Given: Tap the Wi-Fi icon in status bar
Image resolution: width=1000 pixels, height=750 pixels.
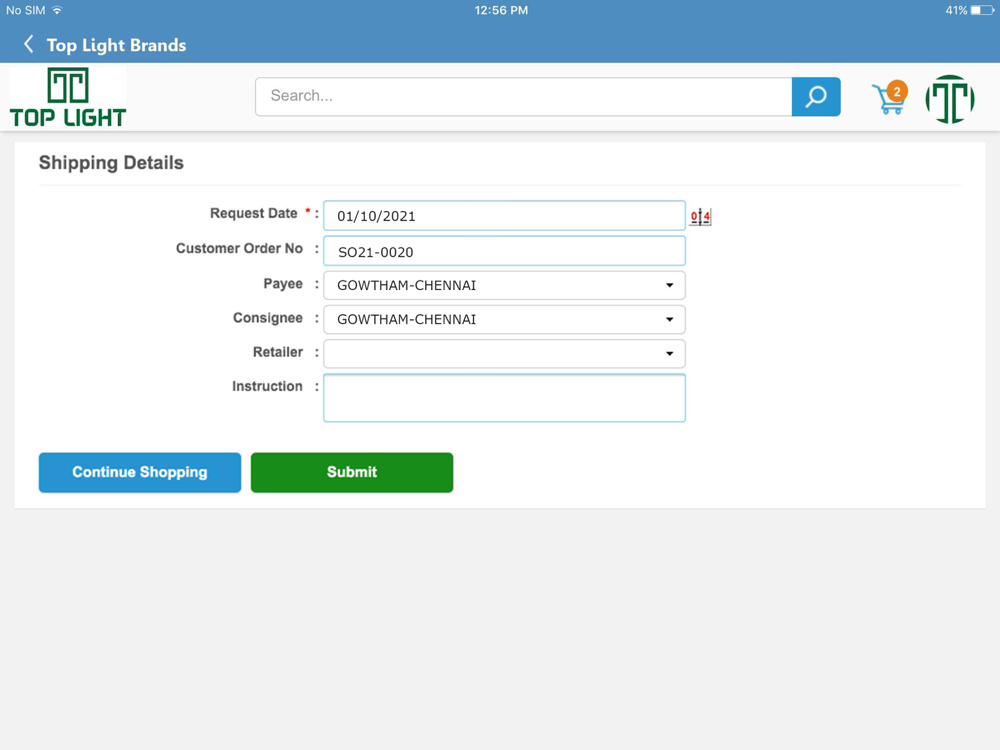Looking at the screenshot, I should point(57,10).
